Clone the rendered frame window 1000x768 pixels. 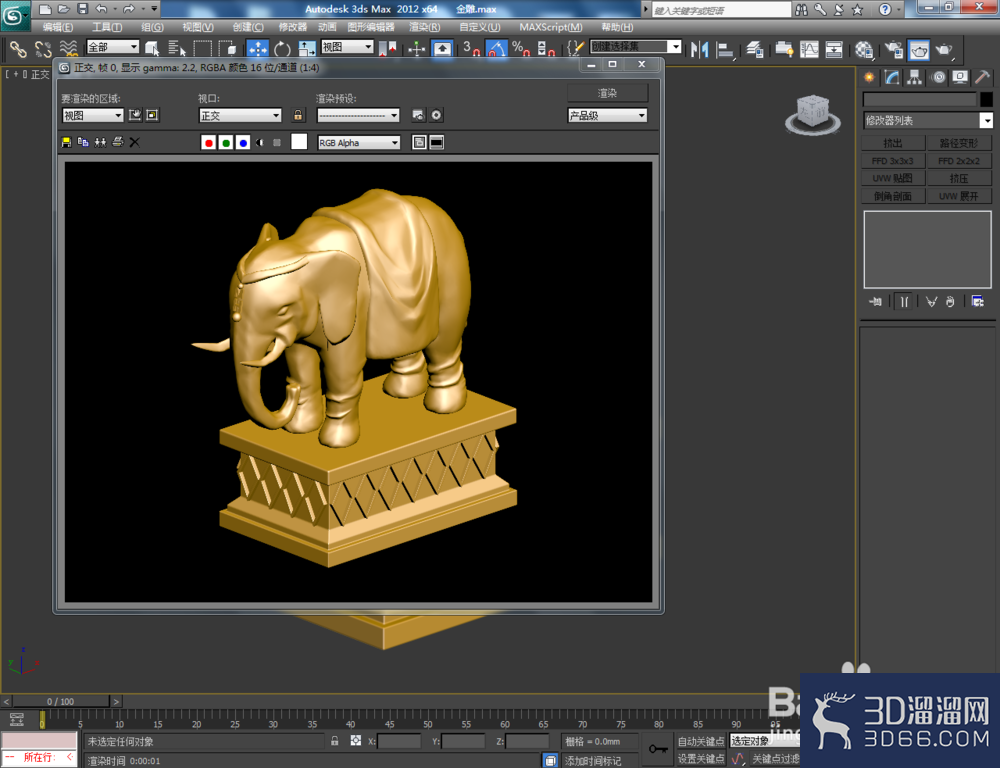coord(100,142)
